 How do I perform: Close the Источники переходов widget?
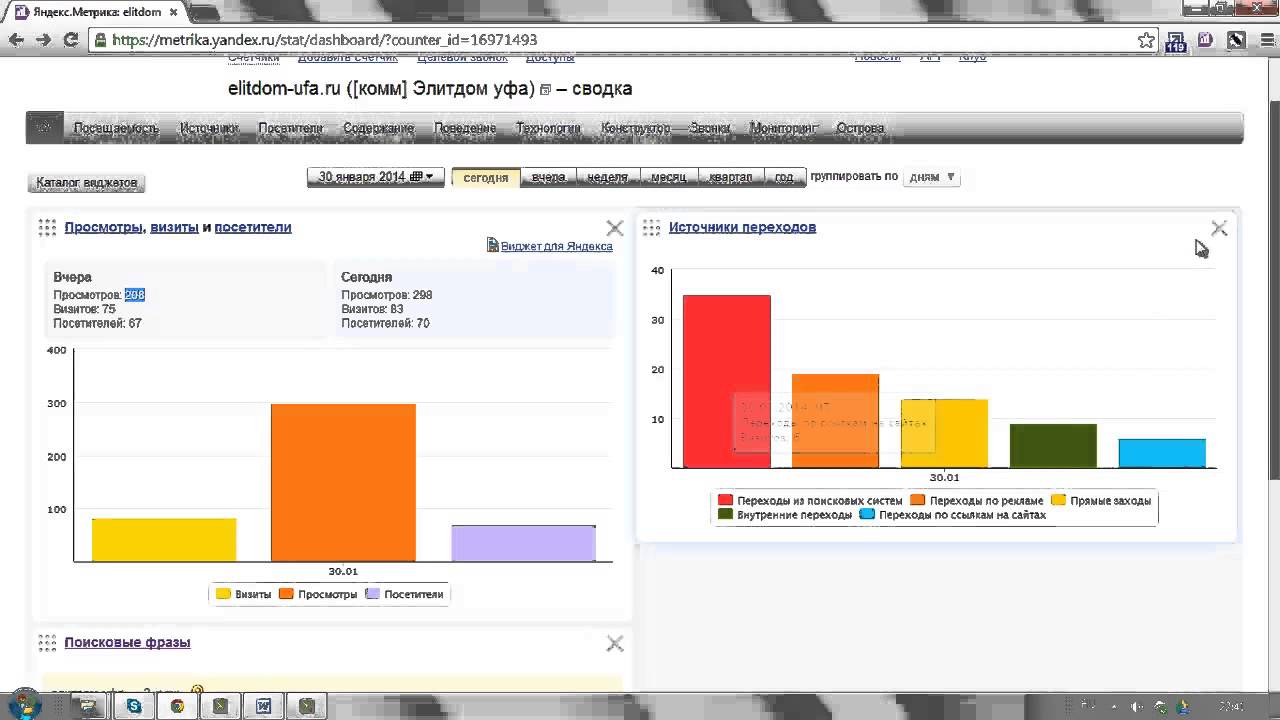(x=1219, y=228)
